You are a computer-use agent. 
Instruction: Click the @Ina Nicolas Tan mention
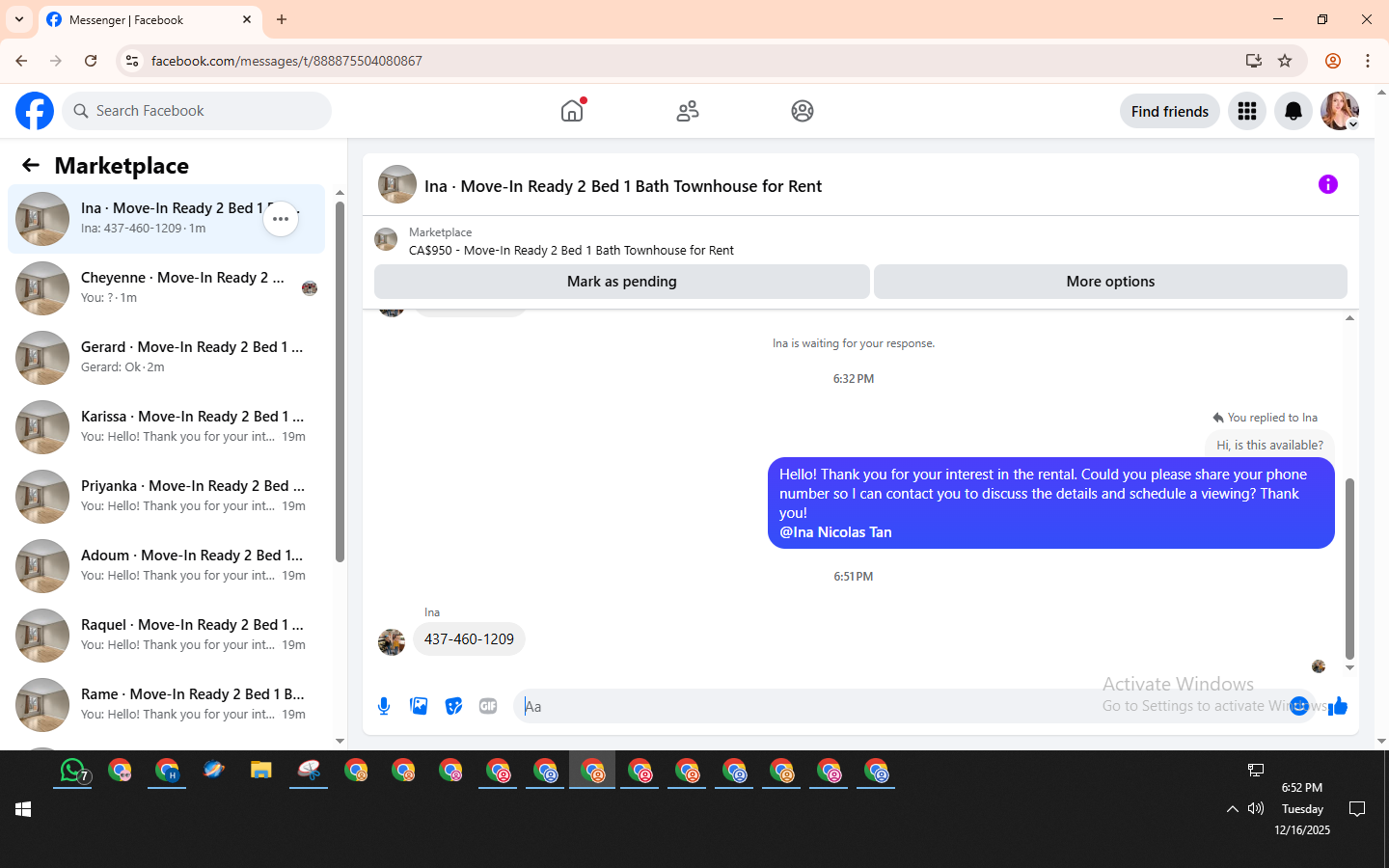coord(835,532)
